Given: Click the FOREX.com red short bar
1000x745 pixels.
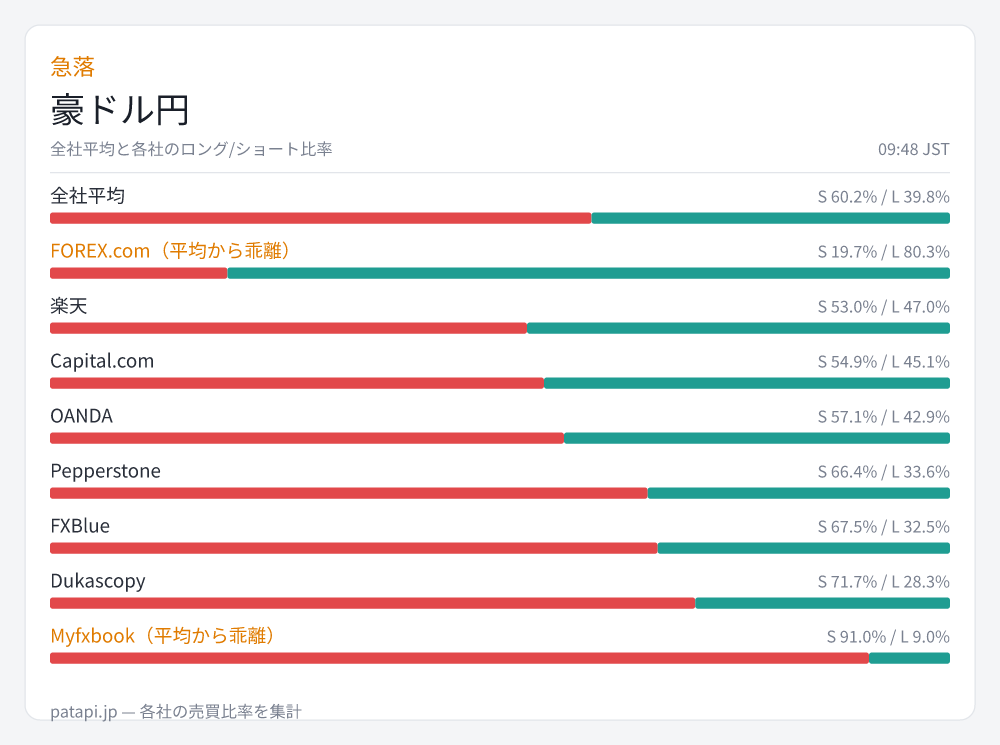Looking at the screenshot, I should pyautogui.click(x=139, y=273).
